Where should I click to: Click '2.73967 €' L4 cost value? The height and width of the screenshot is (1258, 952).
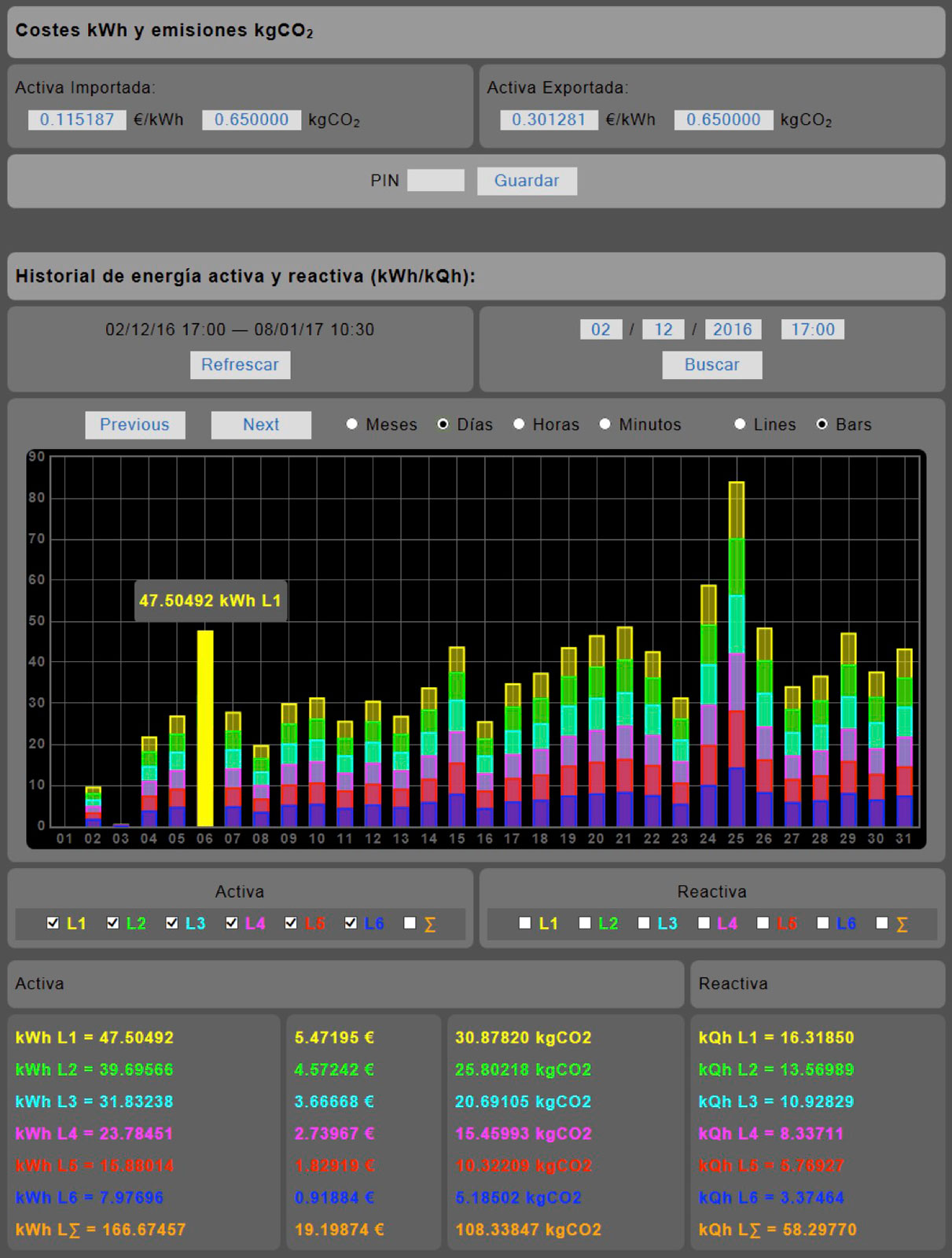[334, 1134]
